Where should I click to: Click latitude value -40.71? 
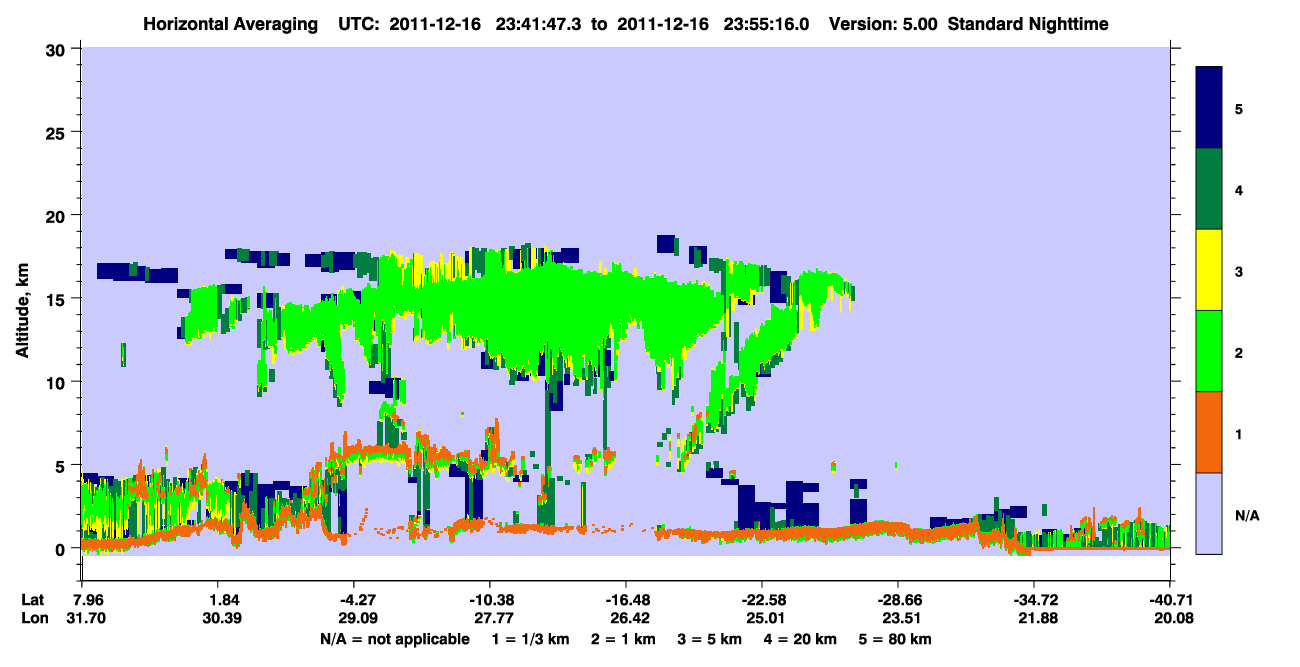pos(1170,600)
